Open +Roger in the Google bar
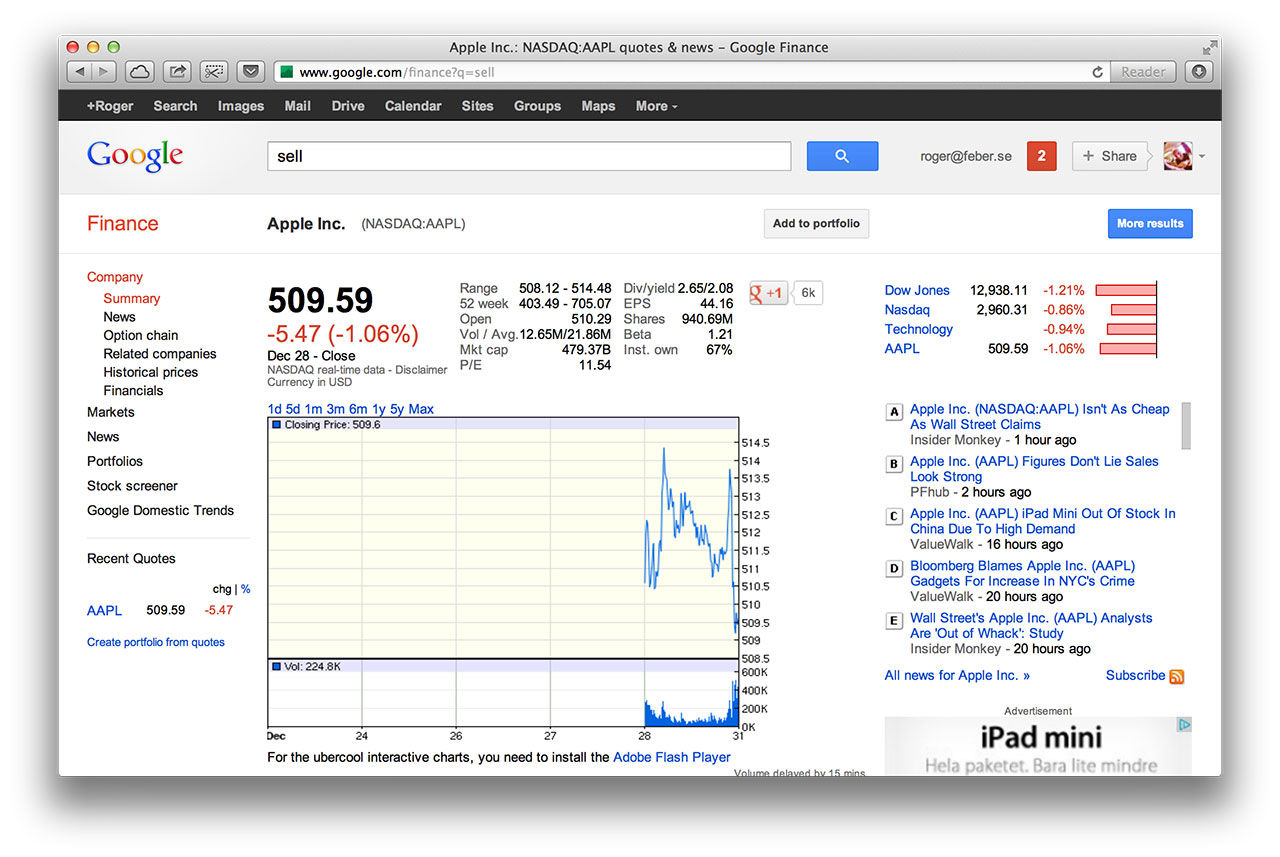 (x=110, y=106)
